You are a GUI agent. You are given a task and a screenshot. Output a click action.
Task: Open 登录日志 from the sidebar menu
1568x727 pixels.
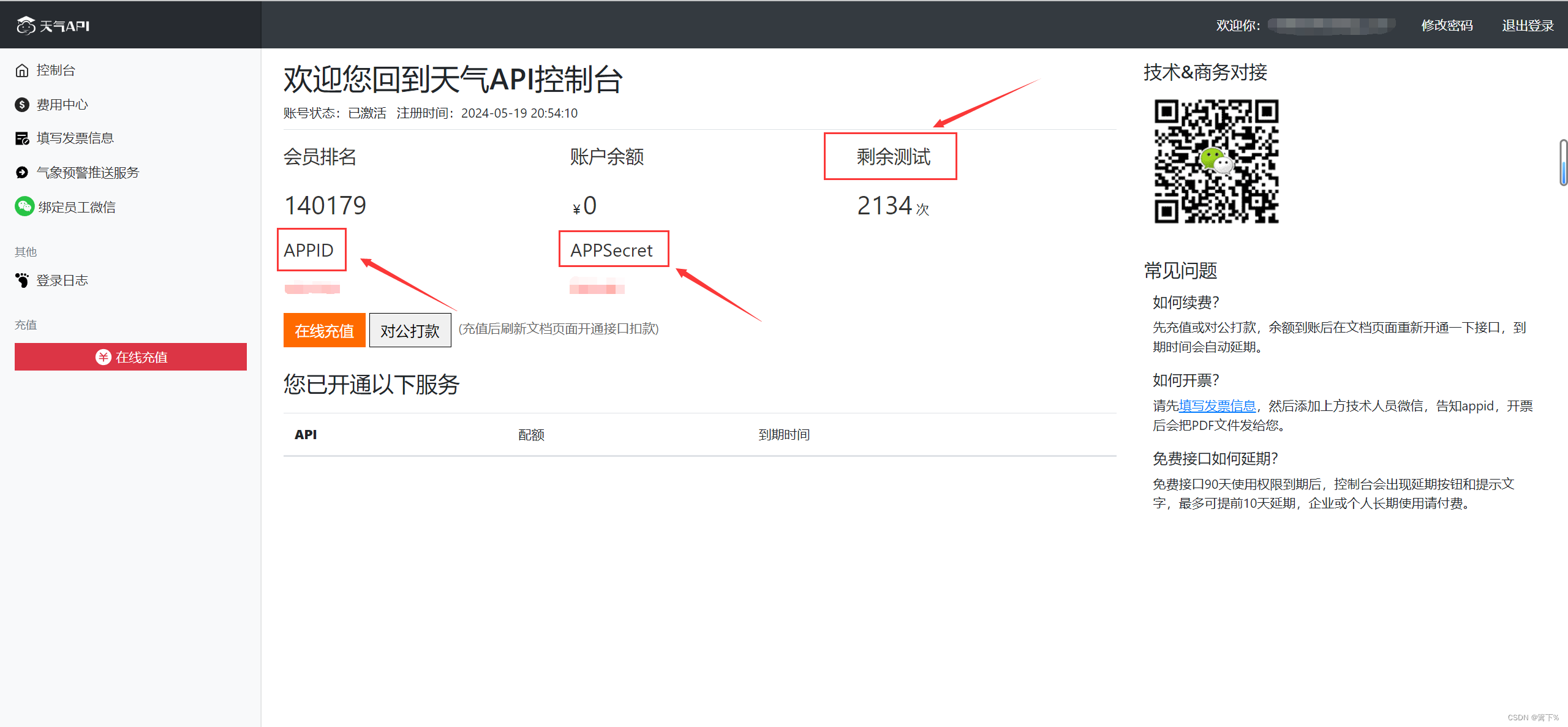tap(62, 281)
